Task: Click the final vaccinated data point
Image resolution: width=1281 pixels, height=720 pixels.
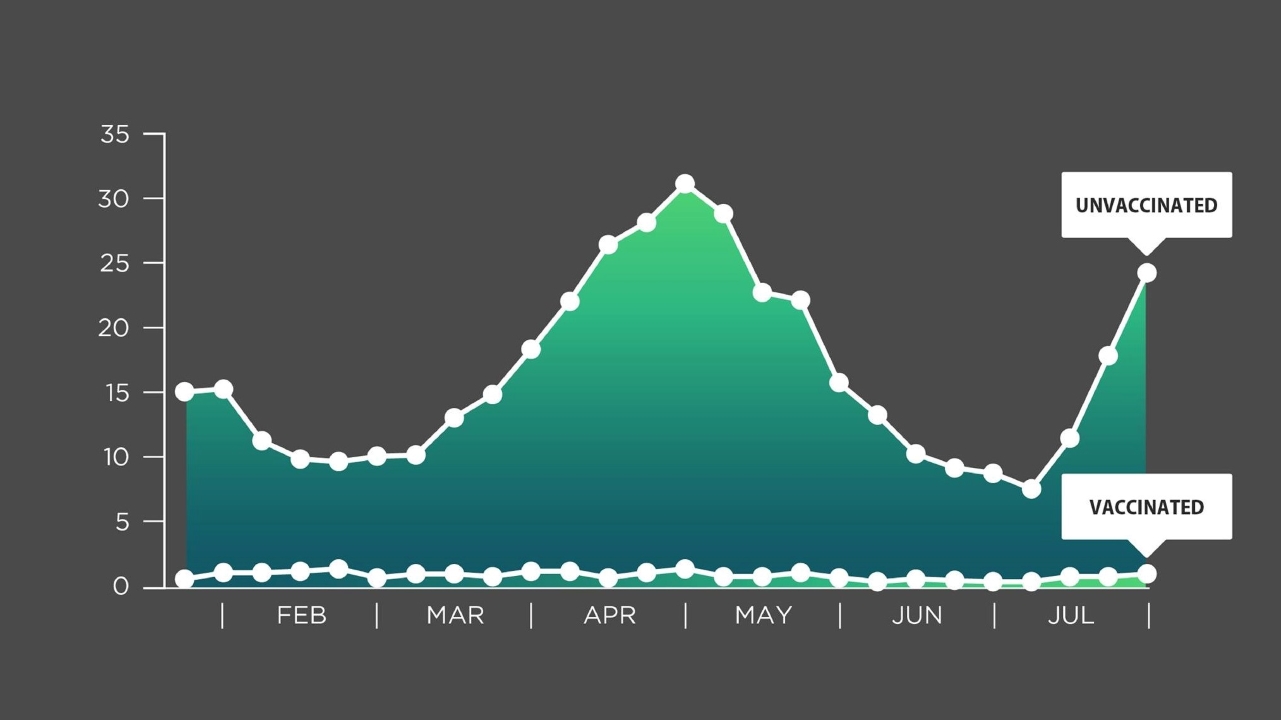Action: pos(1147,574)
